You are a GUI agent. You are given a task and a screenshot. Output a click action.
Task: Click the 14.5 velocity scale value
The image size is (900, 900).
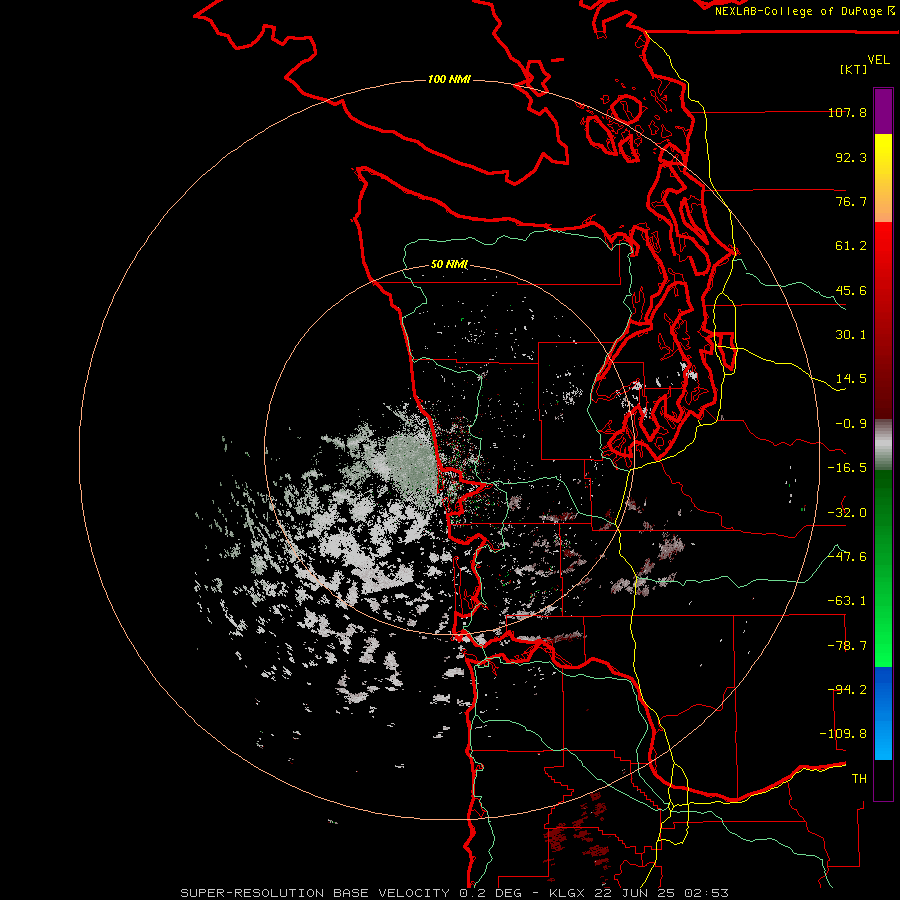[x=851, y=379]
